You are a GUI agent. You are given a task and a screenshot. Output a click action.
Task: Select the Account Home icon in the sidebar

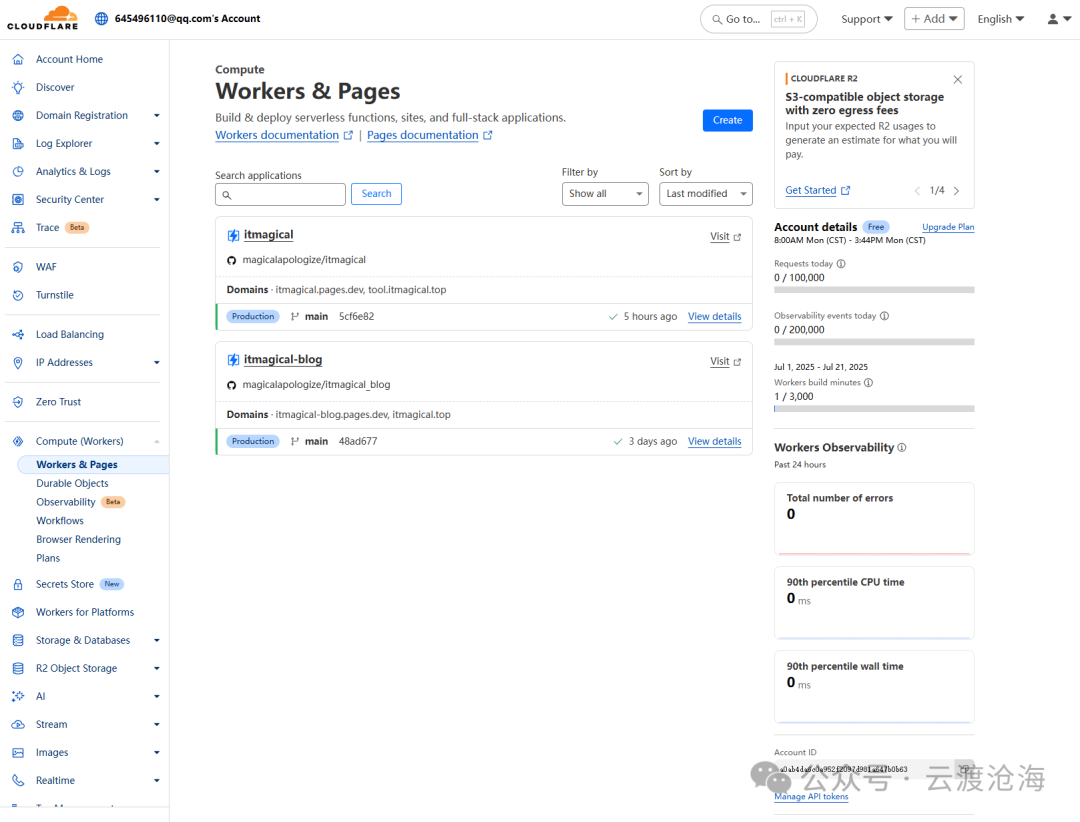(x=18, y=59)
